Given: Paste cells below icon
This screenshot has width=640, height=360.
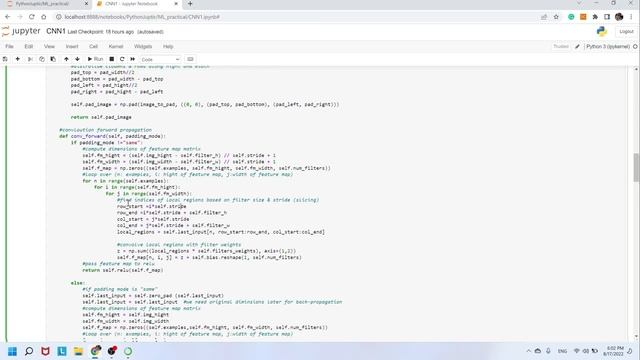Looking at the screenshot, I should (x=53, y=59).
